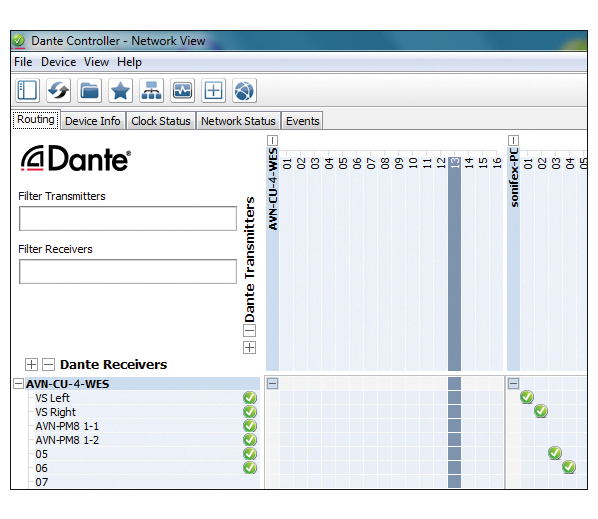Open the Help menu
This screenshot has width=598, height=519.
point(129,62)
